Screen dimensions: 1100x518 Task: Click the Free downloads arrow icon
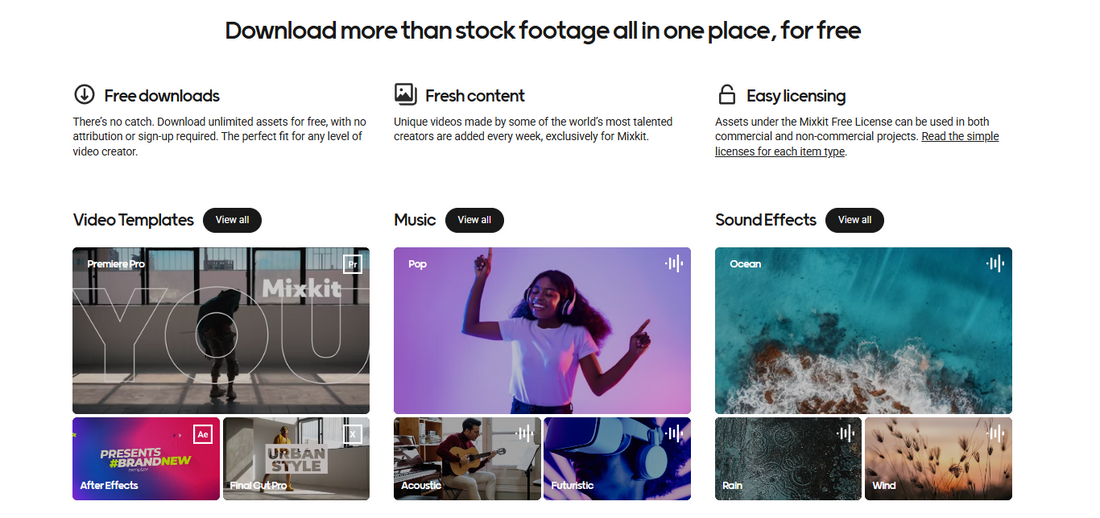(x=84, y=95)
